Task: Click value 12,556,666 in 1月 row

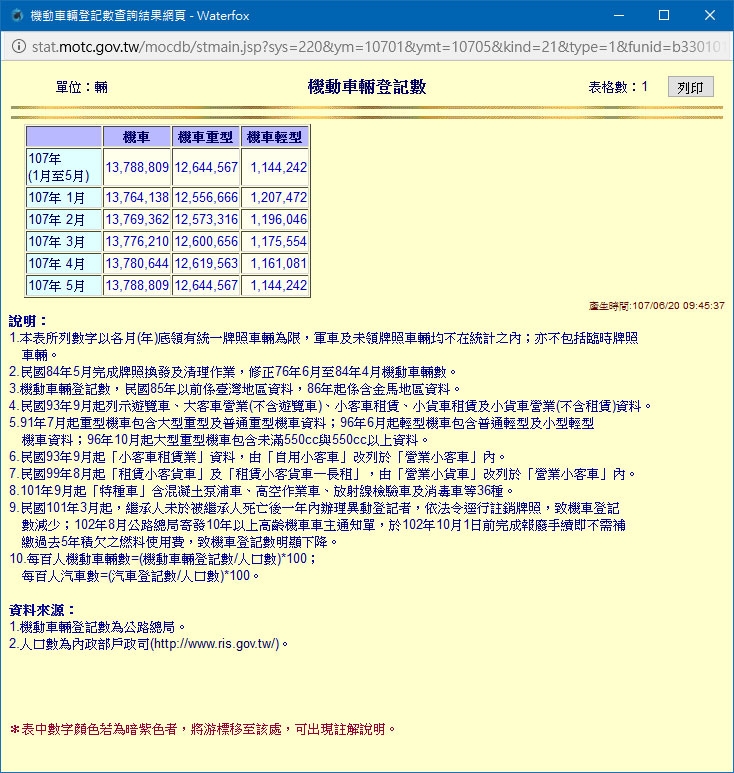Action: (206, 198)
